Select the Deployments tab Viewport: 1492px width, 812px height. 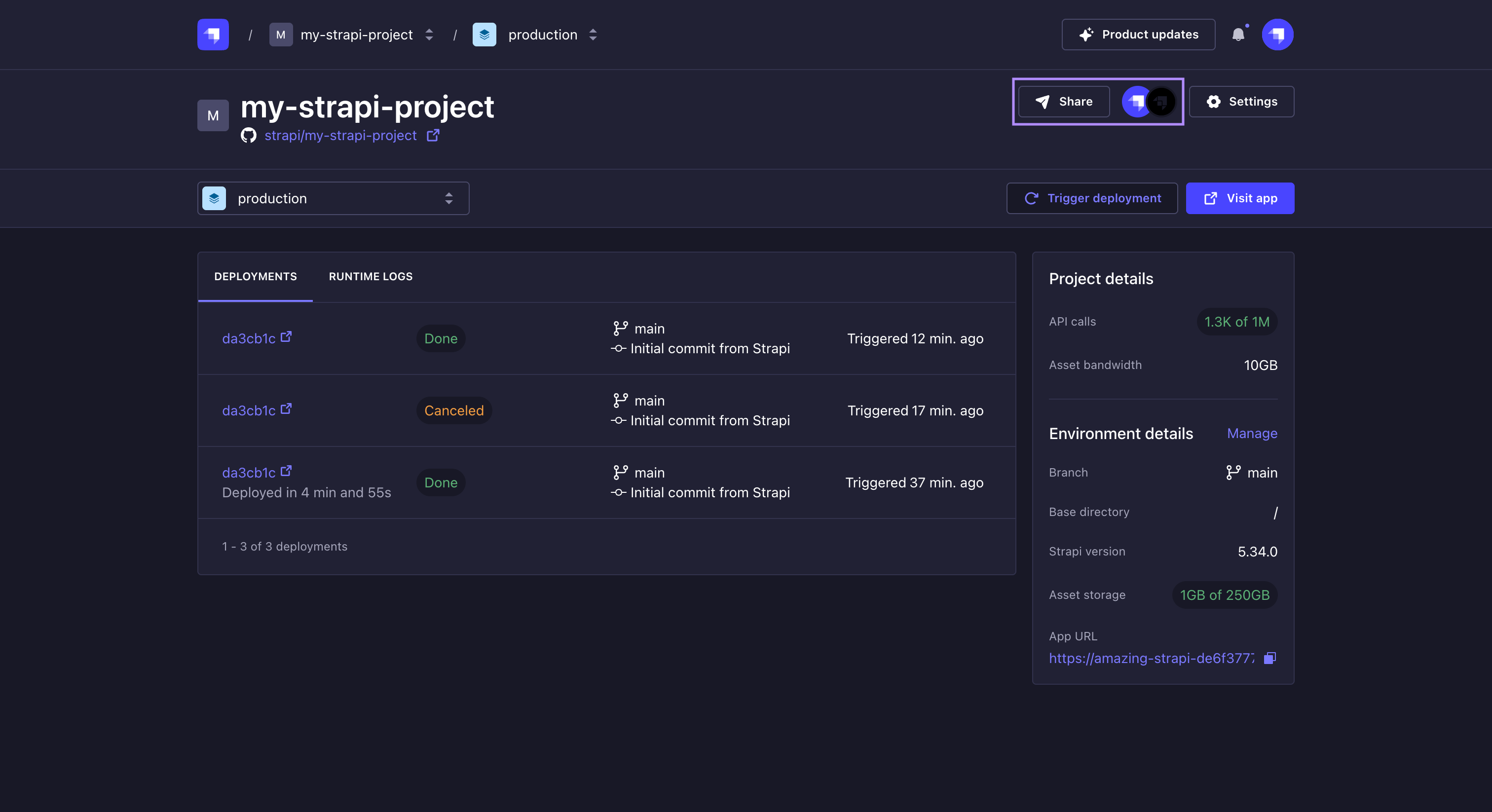click(x=256, y=277)
